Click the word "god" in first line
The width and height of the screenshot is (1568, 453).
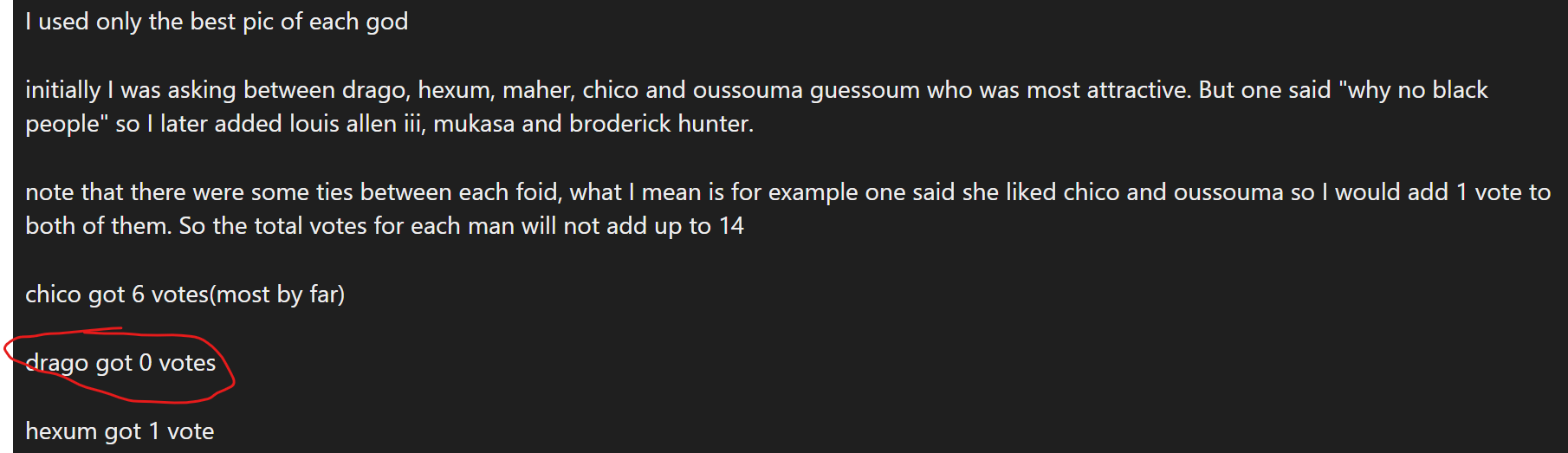[386, 22]
